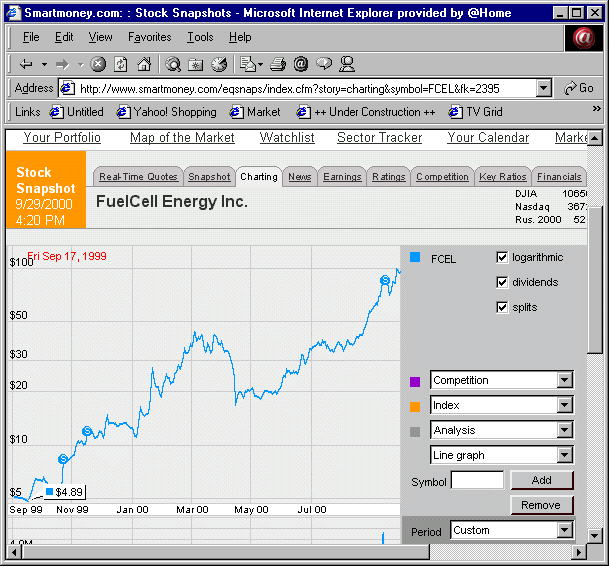Image resolution: width=609 pixels, height=566 pixels.
Task: Open the Competition dropdown
Action: 565,380
